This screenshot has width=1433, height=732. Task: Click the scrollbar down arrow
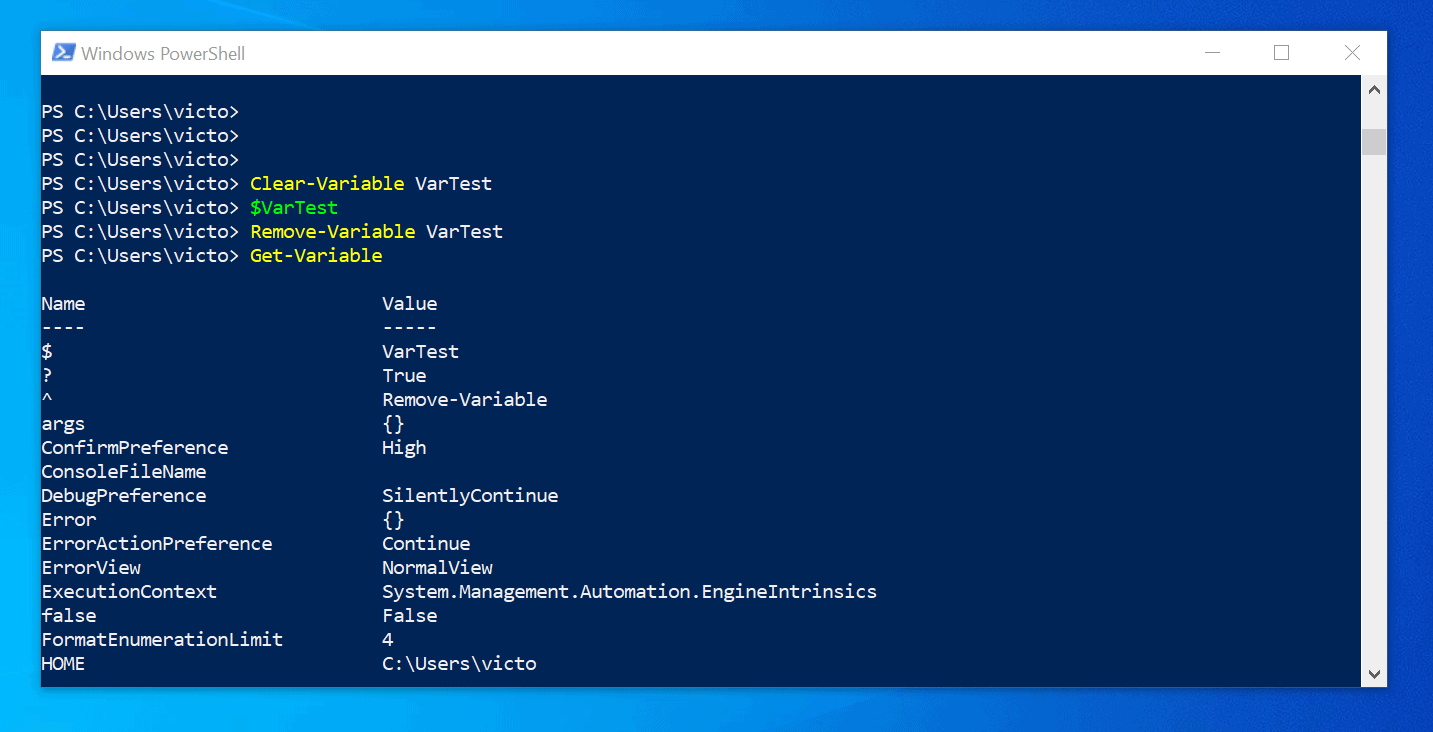pos(1374,673)
